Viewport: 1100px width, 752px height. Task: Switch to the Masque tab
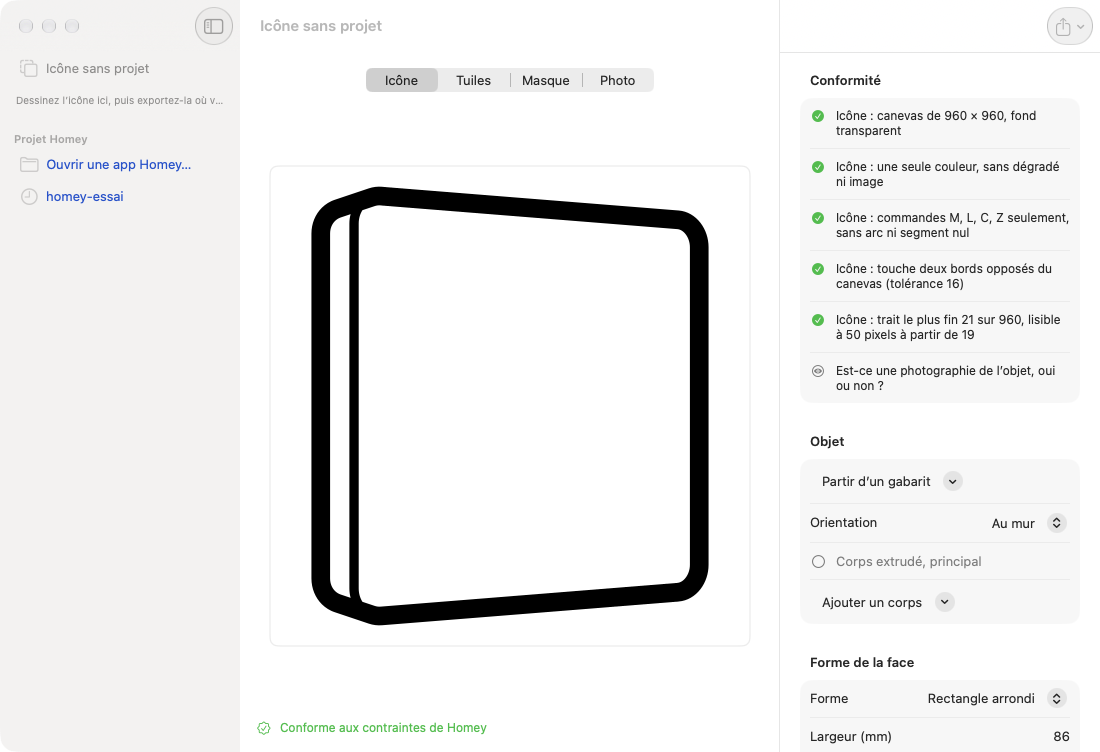(546, 80)
